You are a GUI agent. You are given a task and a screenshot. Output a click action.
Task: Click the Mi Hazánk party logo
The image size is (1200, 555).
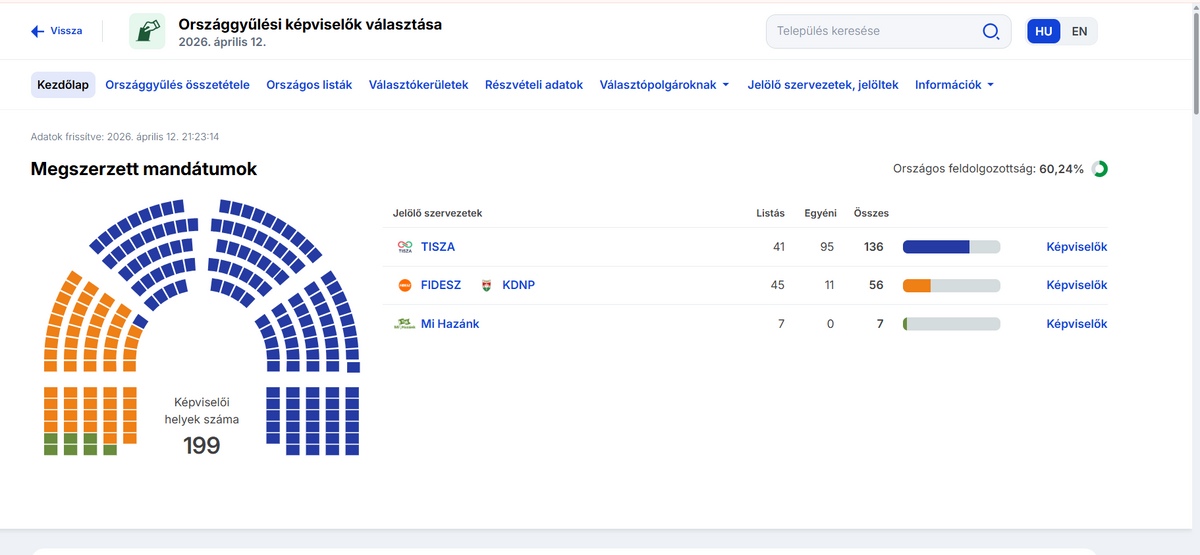[405, 324]
